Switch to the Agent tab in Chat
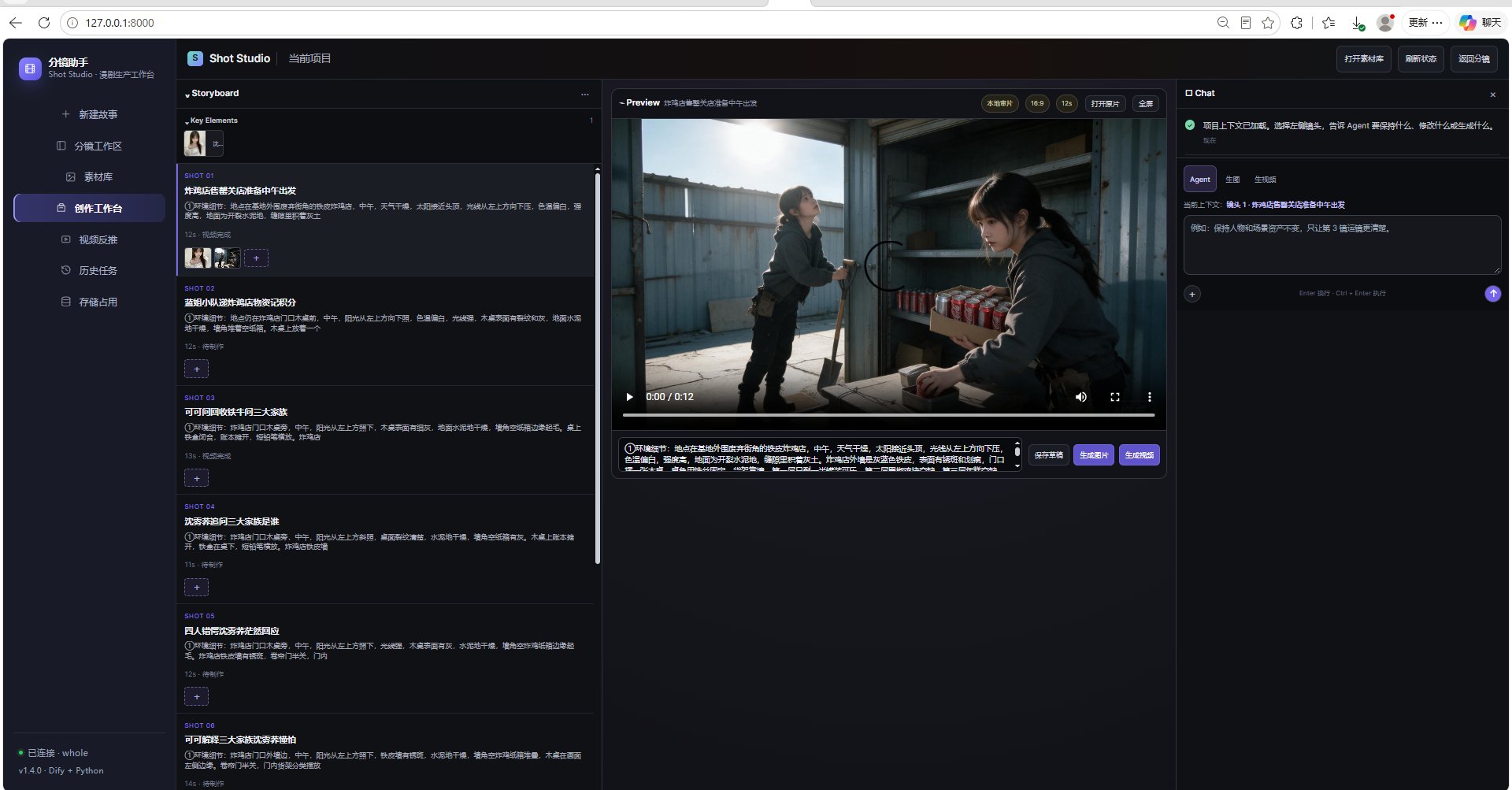This screenshot has height=790, width=1512. [x=1199, y=180]
